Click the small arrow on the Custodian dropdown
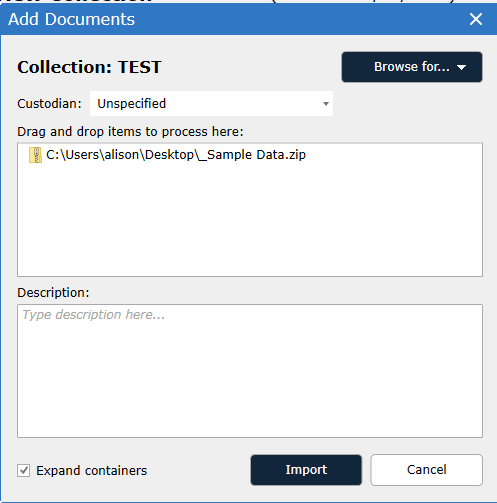 click(x=326, y=104)
